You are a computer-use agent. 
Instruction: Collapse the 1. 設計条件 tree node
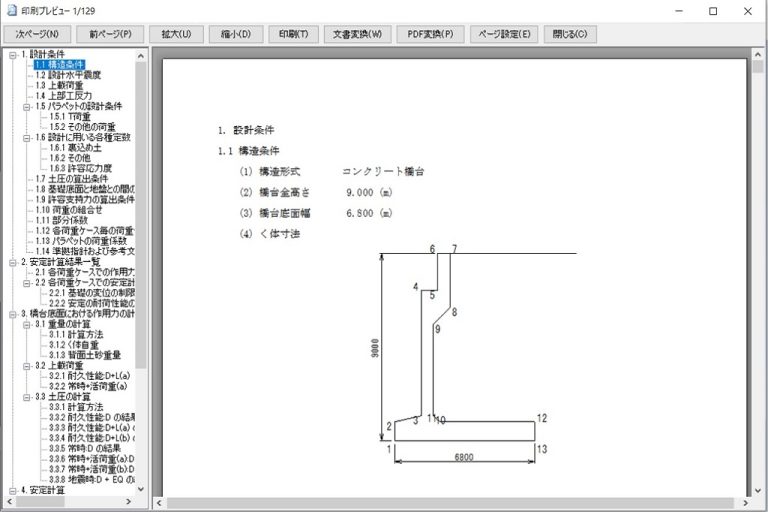click(13, 54)
